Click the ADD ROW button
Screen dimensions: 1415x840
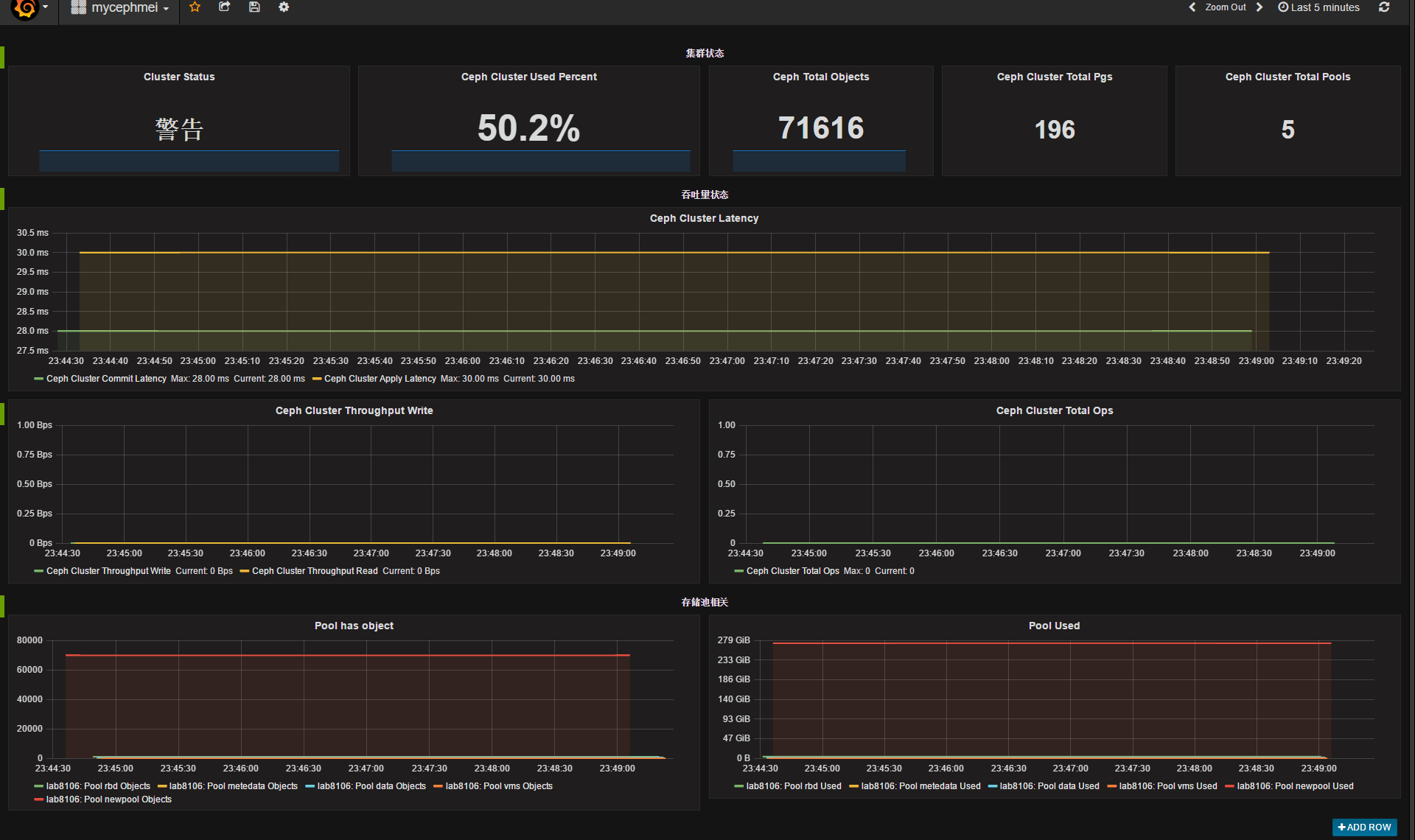click(x=1364, y=827)
